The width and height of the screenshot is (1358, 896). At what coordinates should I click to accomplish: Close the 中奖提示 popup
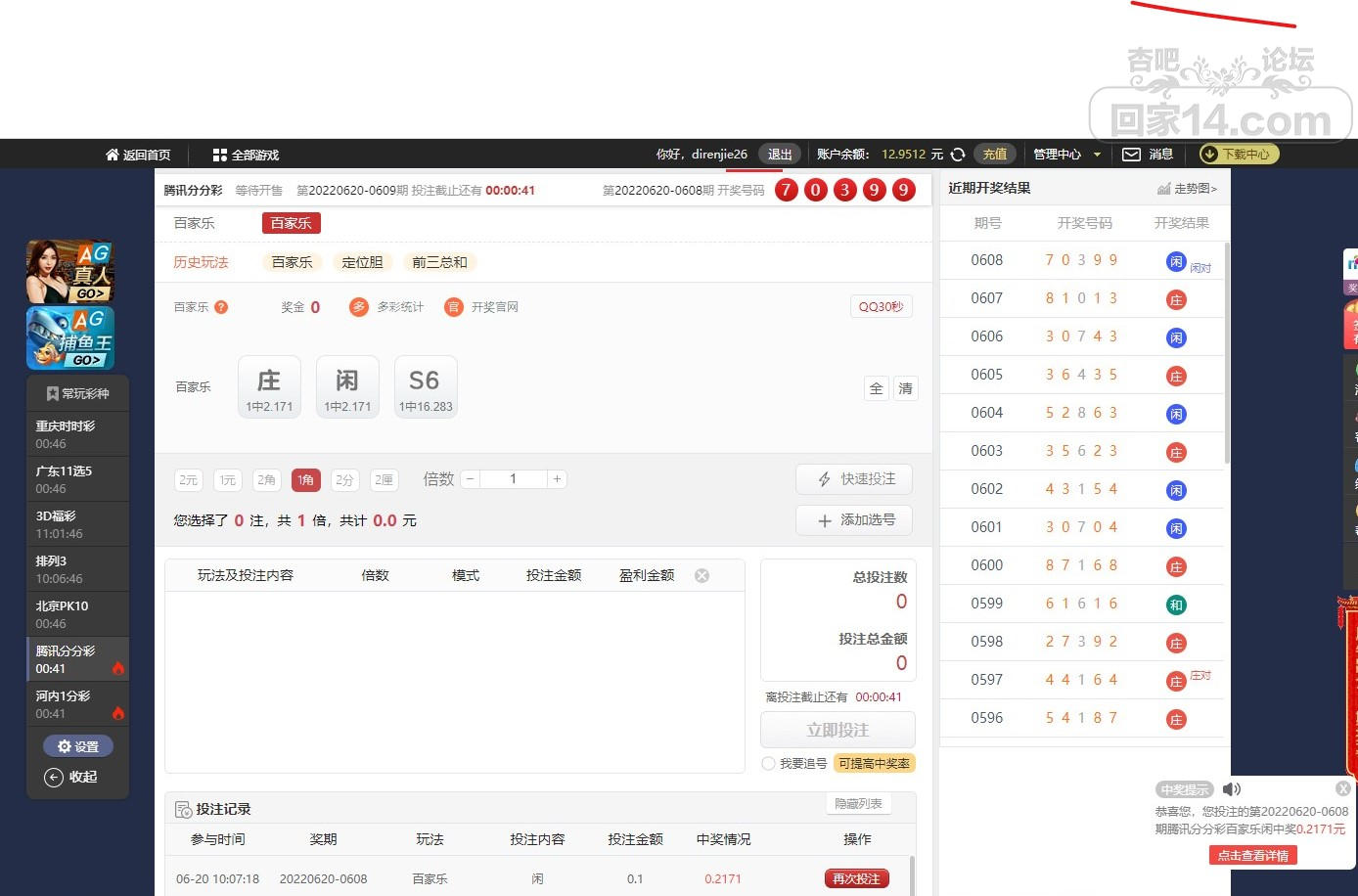(x=1343, y=788)
